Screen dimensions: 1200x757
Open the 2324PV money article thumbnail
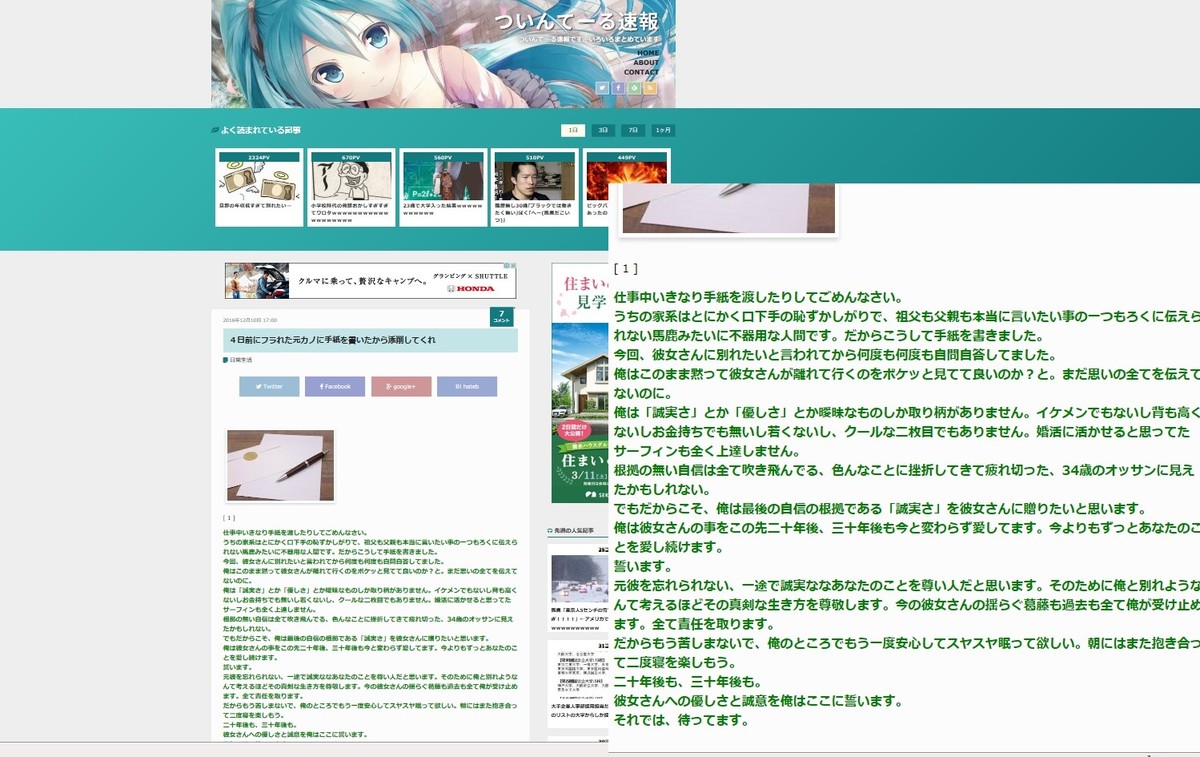point(259,181)
